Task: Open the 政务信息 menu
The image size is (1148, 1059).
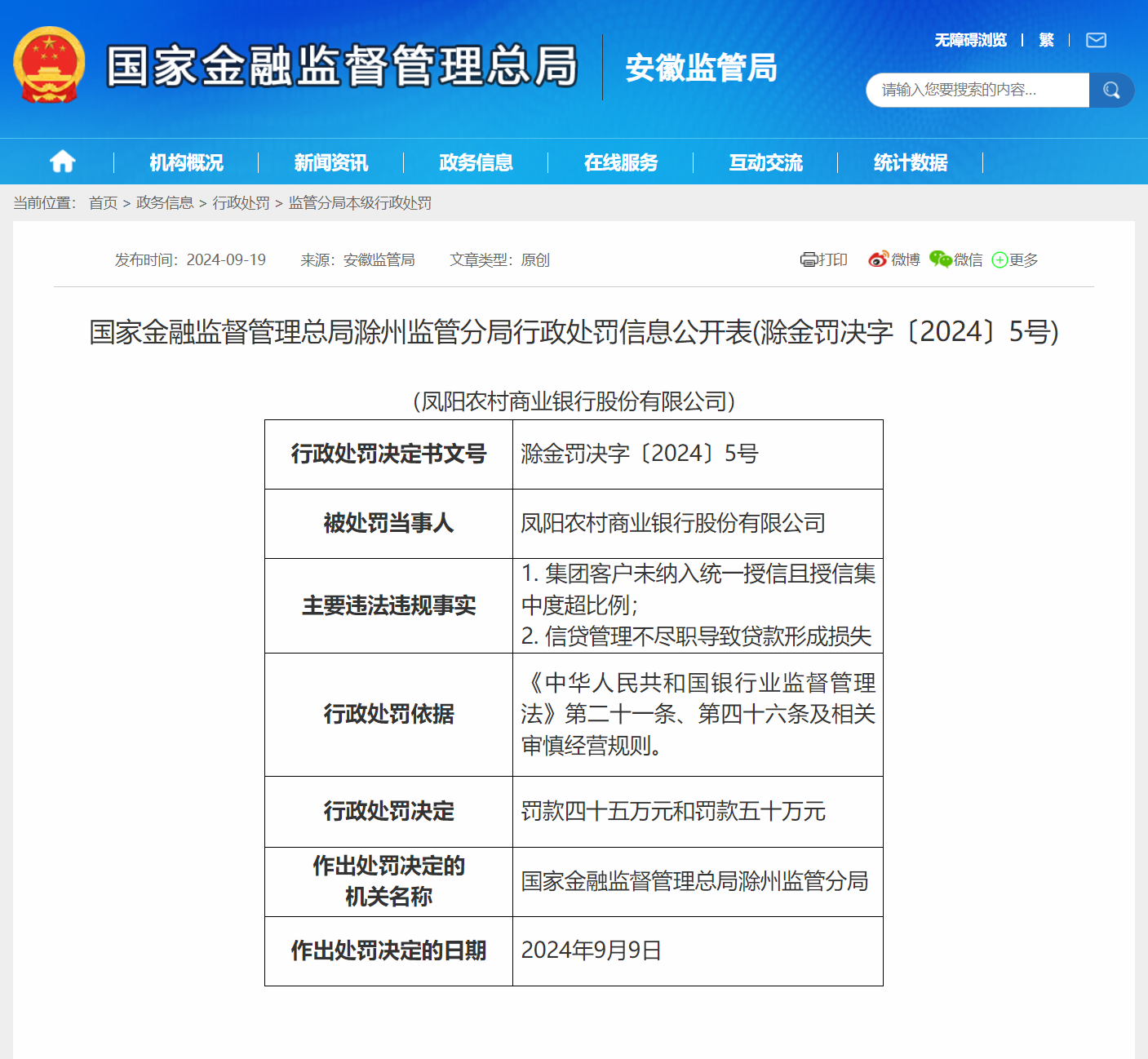Action: 476,162
